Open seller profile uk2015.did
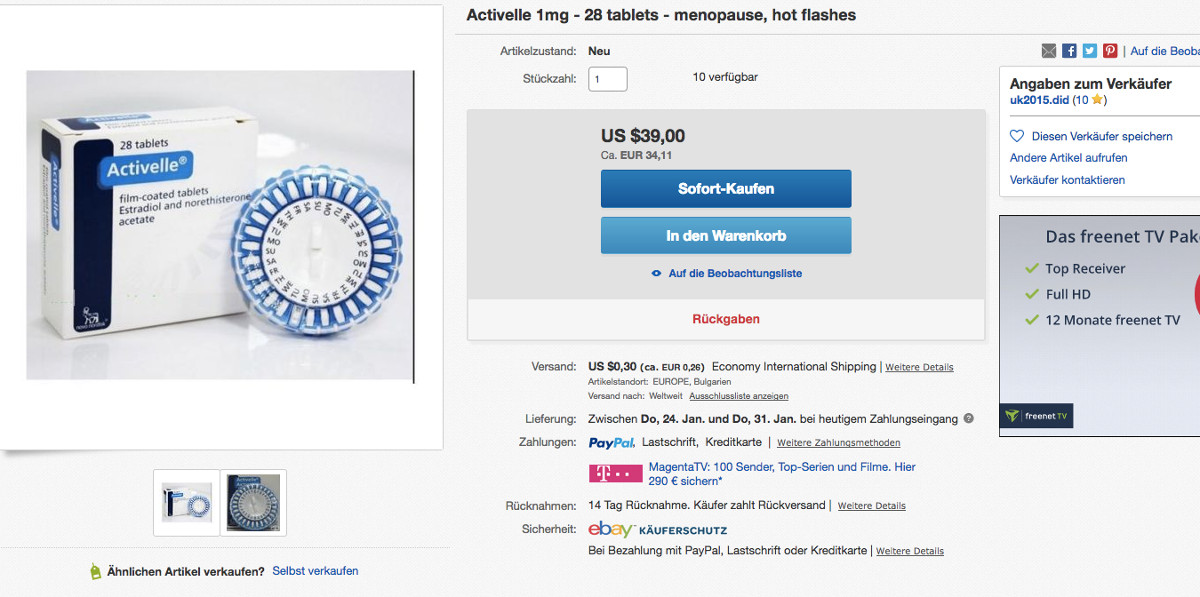Image resolution: width=1200 pixels, height=597 pixels. (x=1039, y=100)
